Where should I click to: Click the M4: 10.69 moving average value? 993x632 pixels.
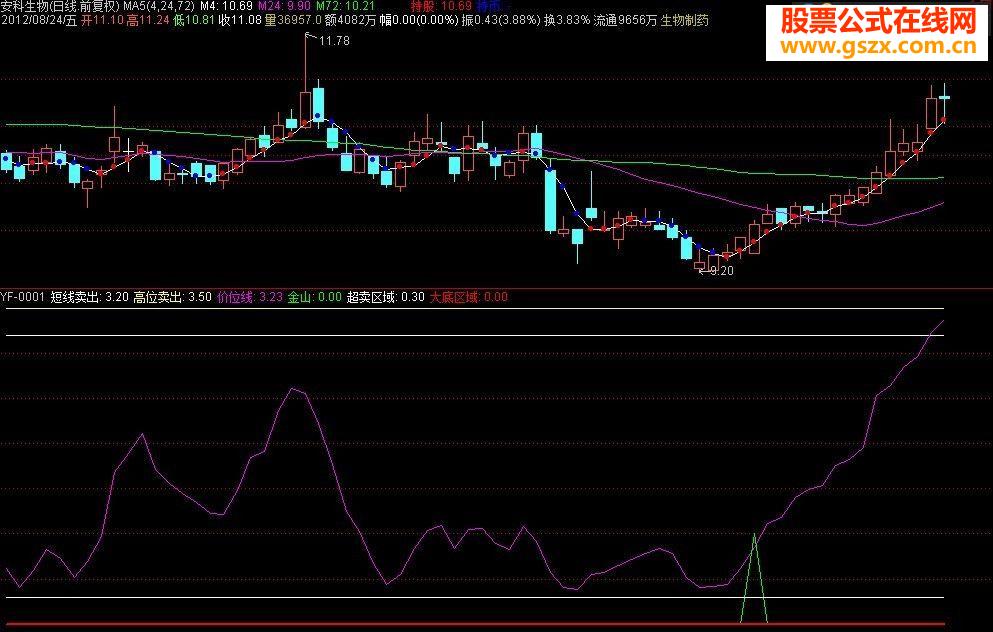[226, 6]
